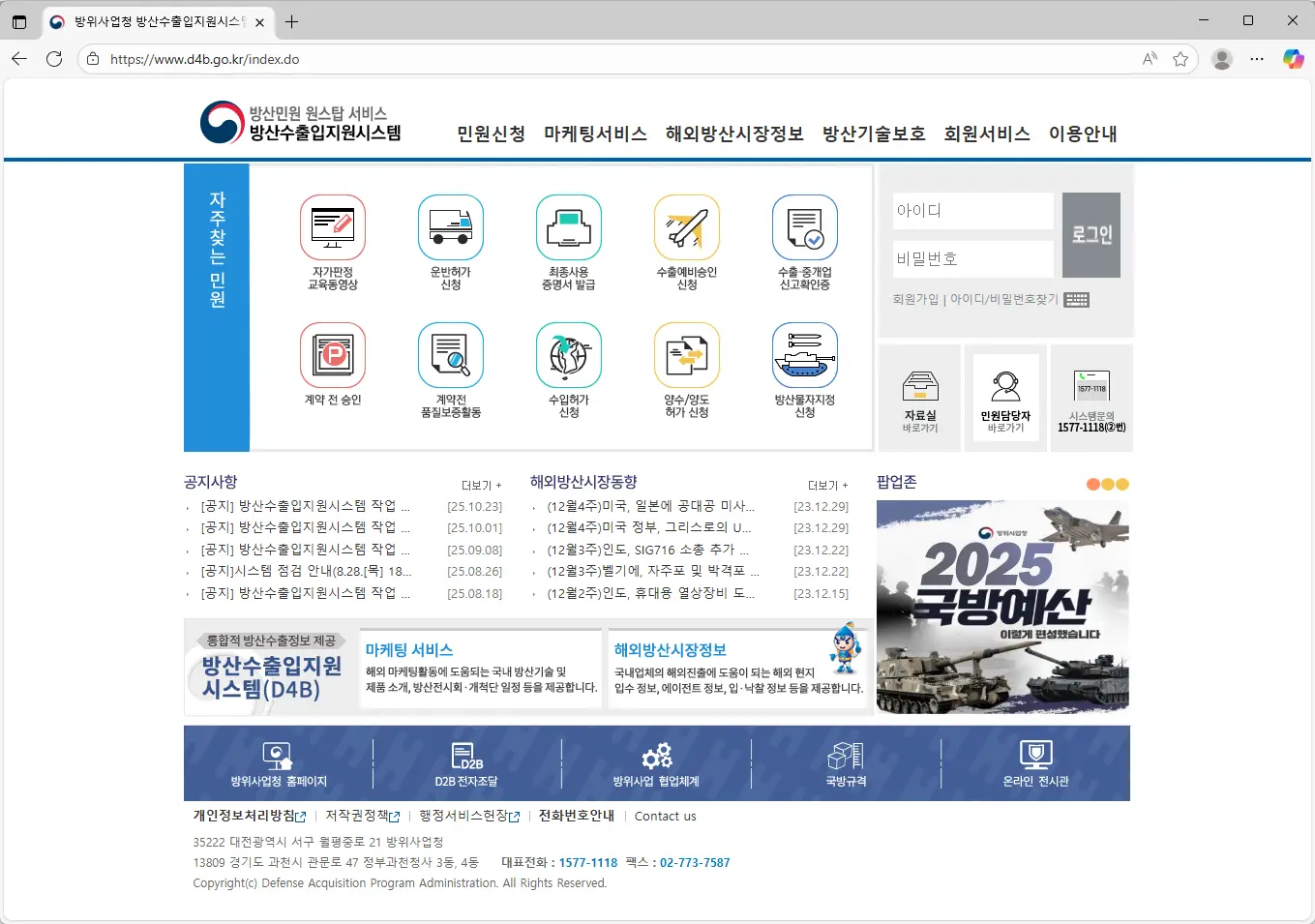Open the 방산기술보호 menu item

[x=874, y=134]
